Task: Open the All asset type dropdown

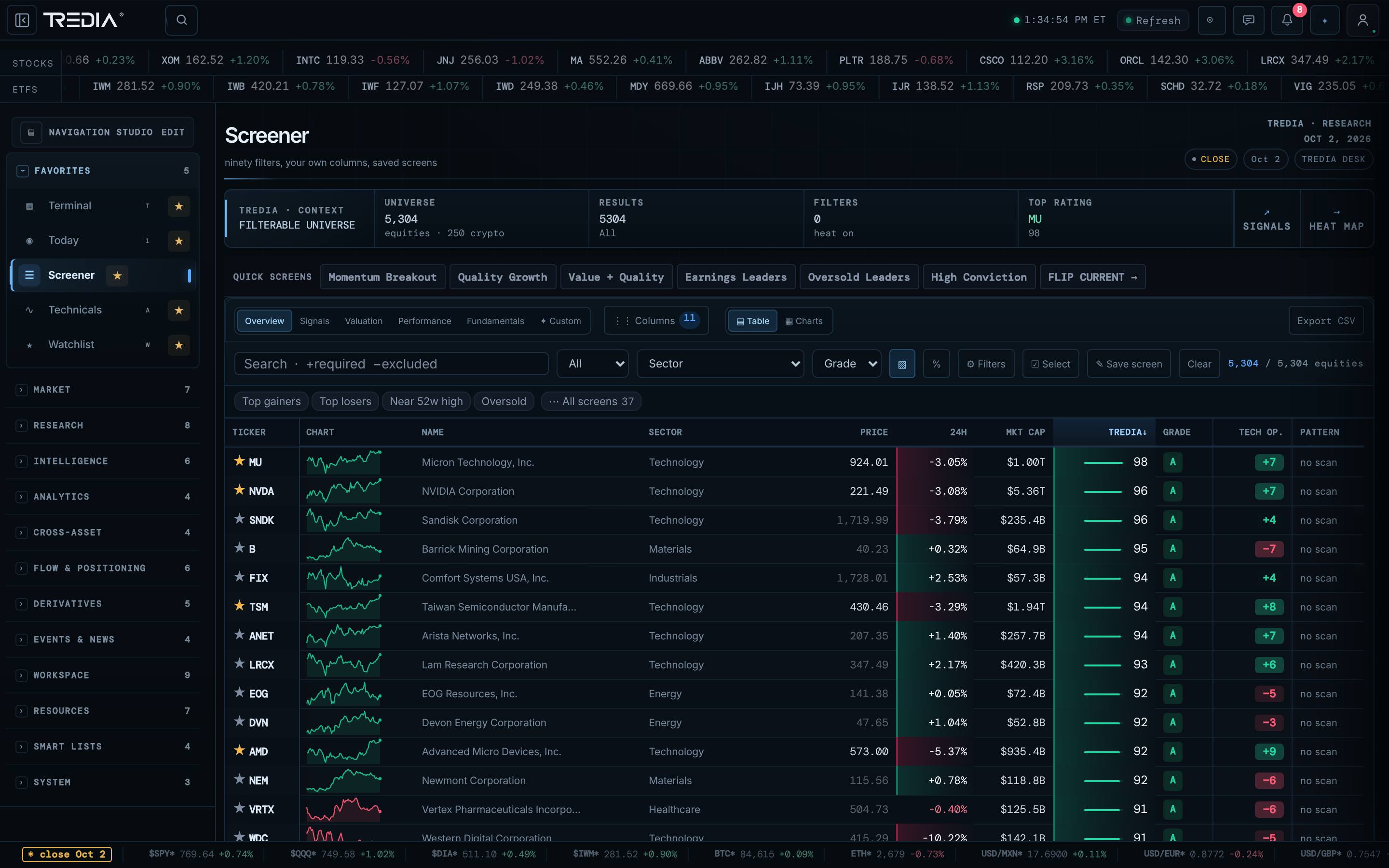Action: pyautogui.click(x=593, y=364)
